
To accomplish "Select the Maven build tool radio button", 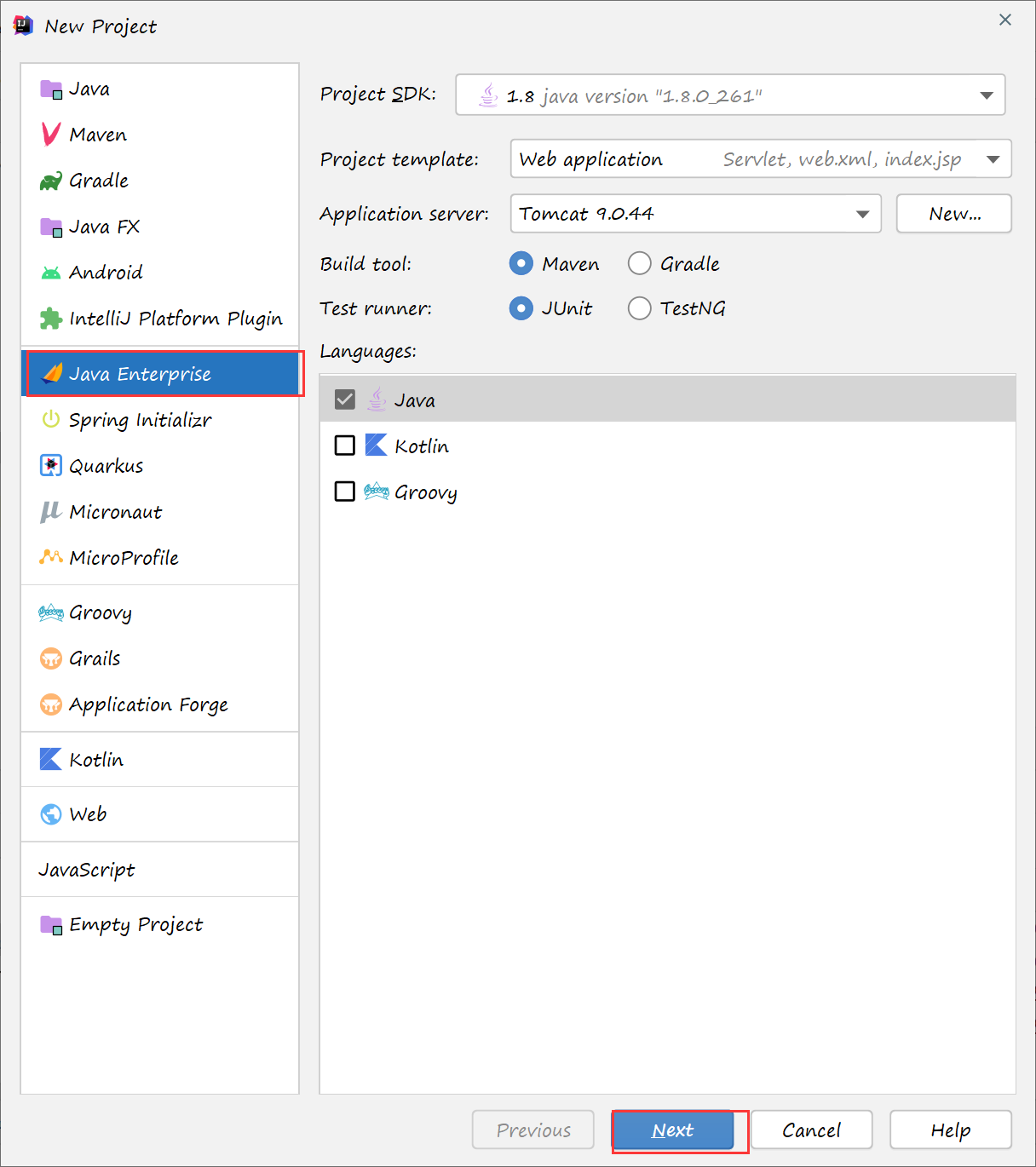I will (521, 263).
